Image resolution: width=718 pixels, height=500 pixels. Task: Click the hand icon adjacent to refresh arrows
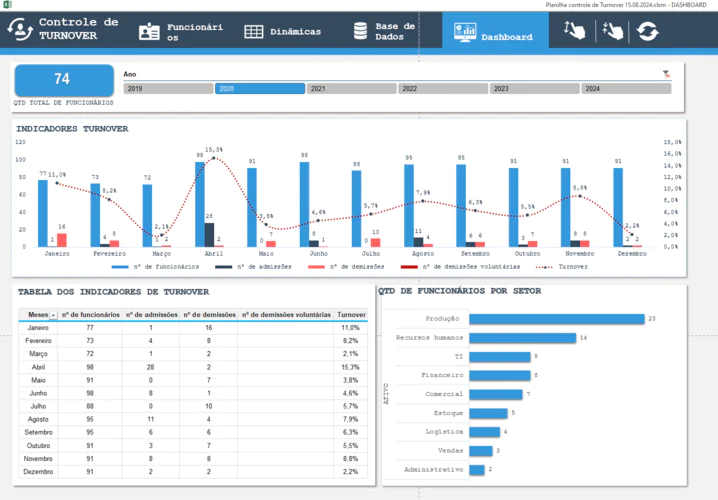click(x=611, y=32)
